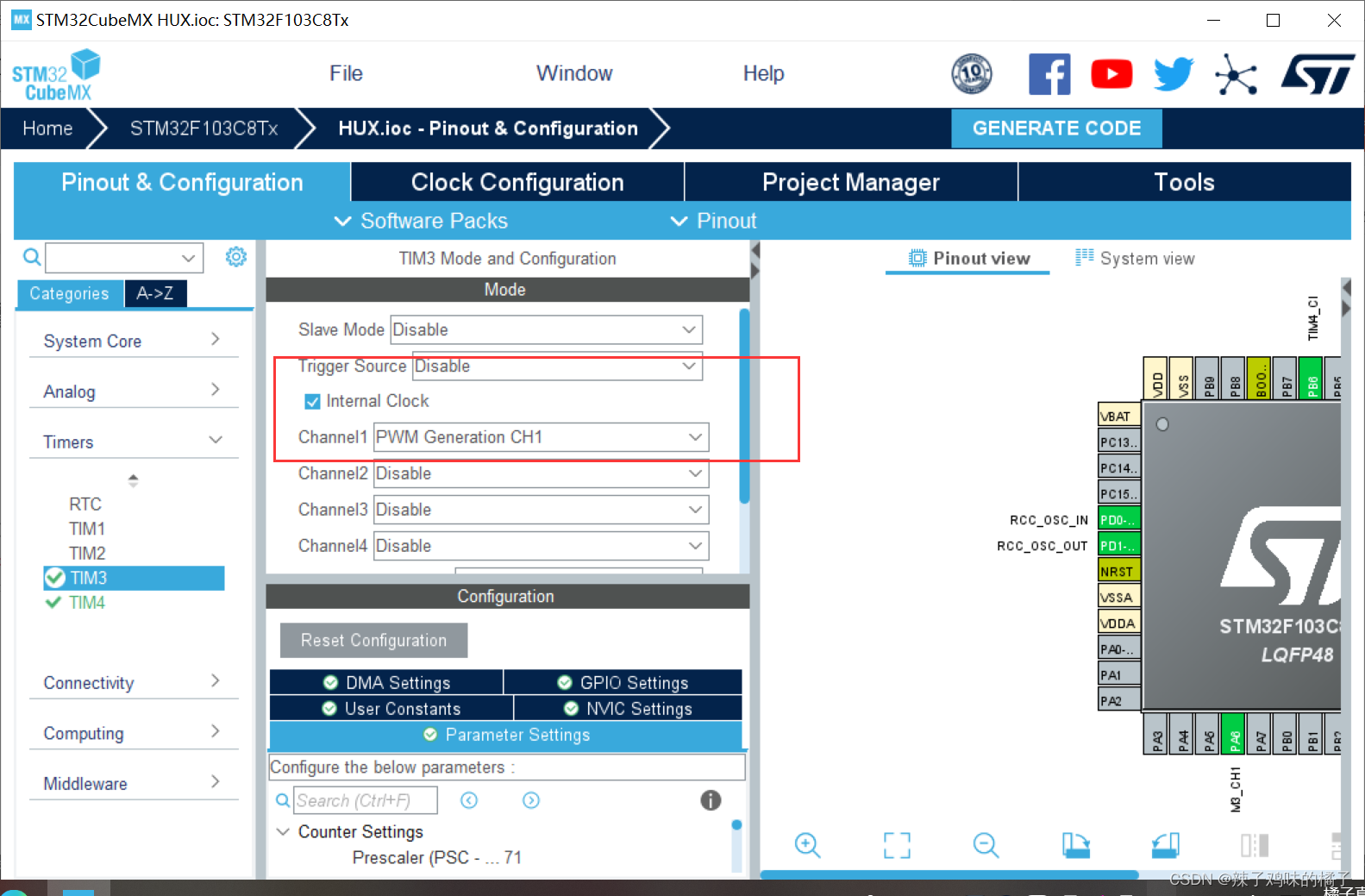Select green pin PA6 on the chip
The image size is (1365, 896).
1235,734
